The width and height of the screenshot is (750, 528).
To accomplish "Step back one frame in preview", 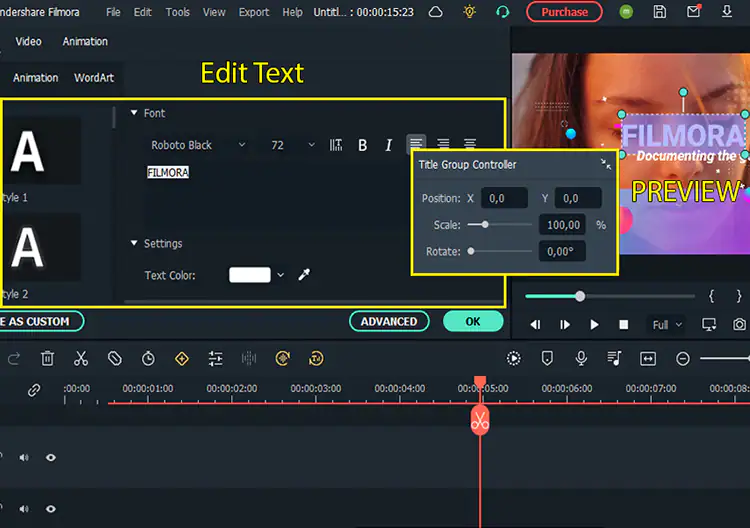I will click(535, 325).
